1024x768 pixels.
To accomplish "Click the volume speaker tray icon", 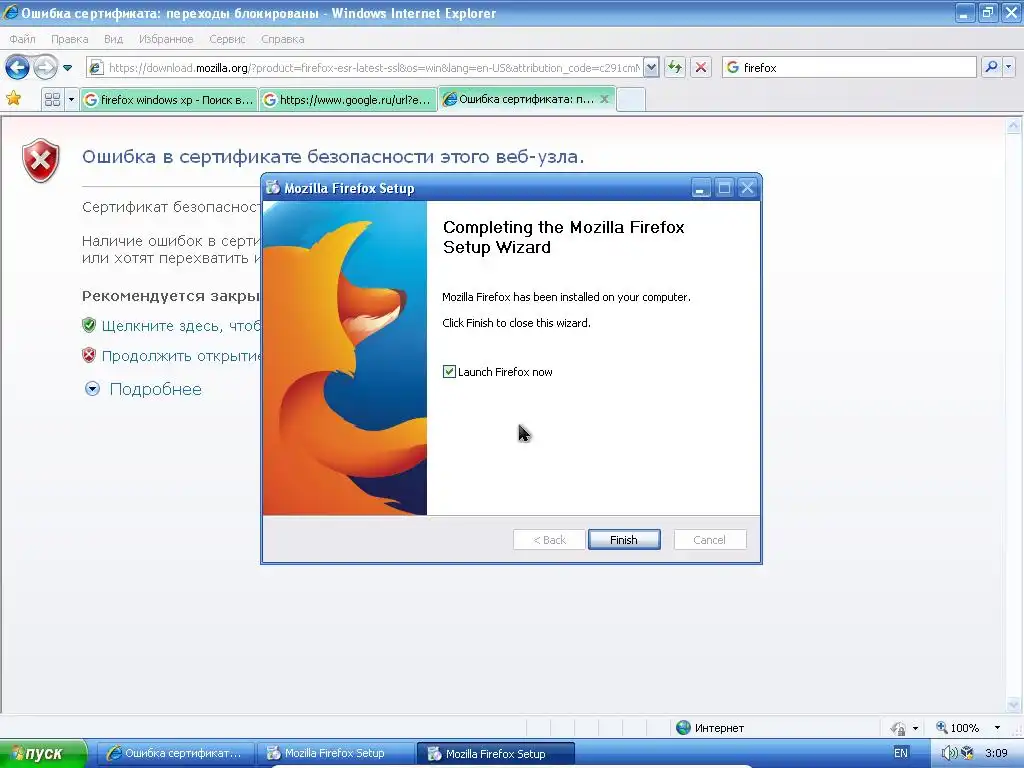I will click(949, 753).
